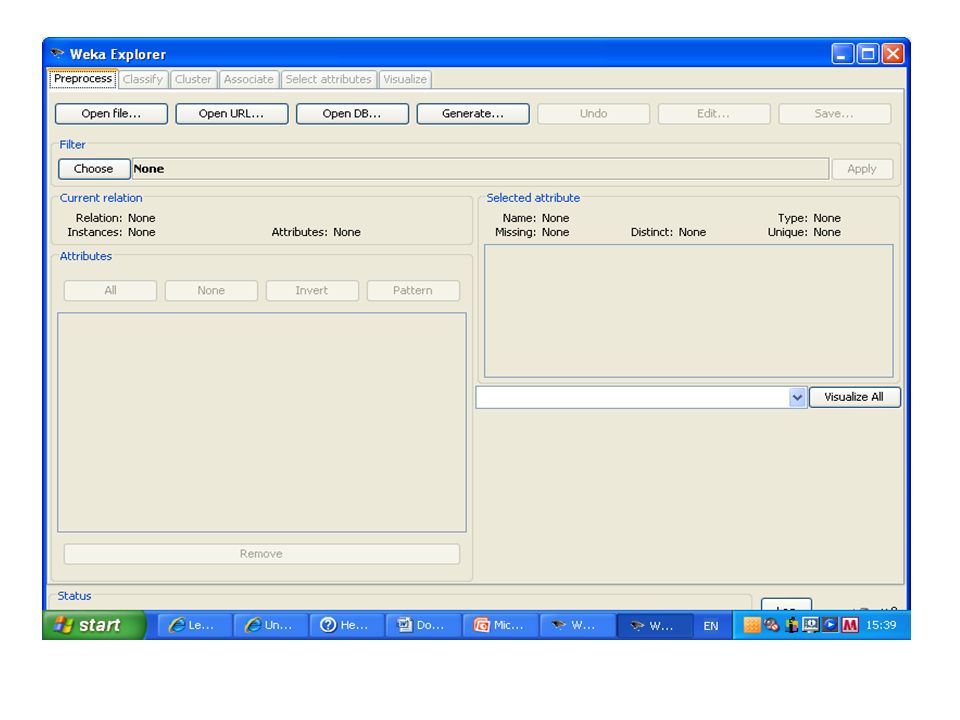Switch to the Word "Do..." taskbar document
Viewport: 960px width, 720px height.
[423, 625]
